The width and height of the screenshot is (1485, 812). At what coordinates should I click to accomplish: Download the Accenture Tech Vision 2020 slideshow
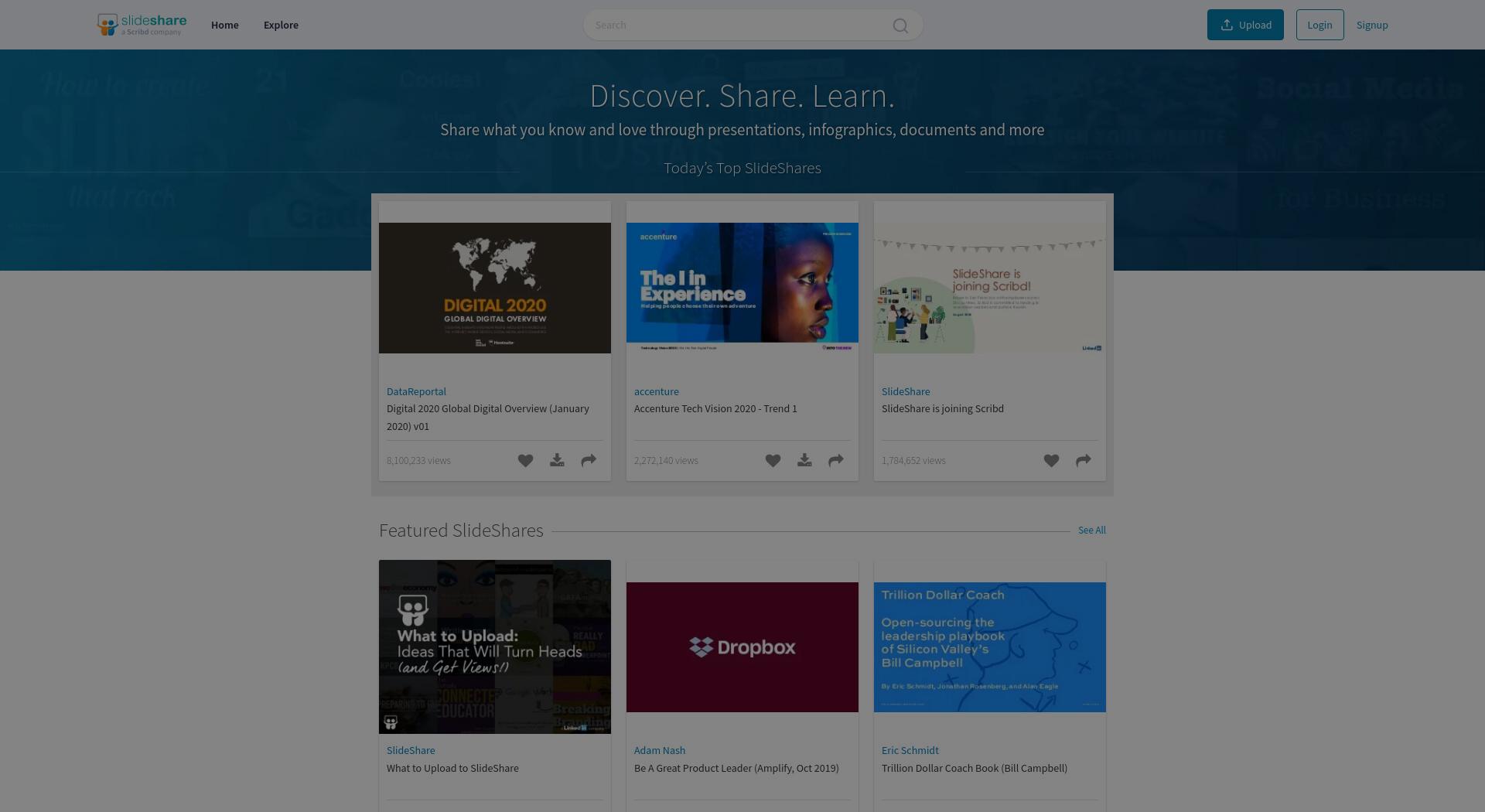coord(804,461)
